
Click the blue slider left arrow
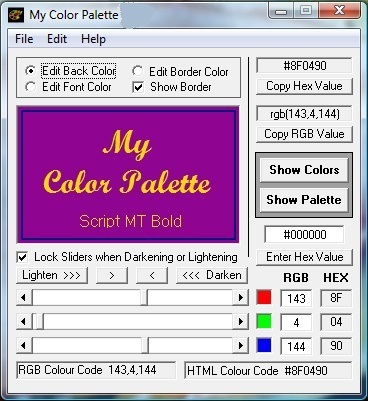(x=24, y=346)
